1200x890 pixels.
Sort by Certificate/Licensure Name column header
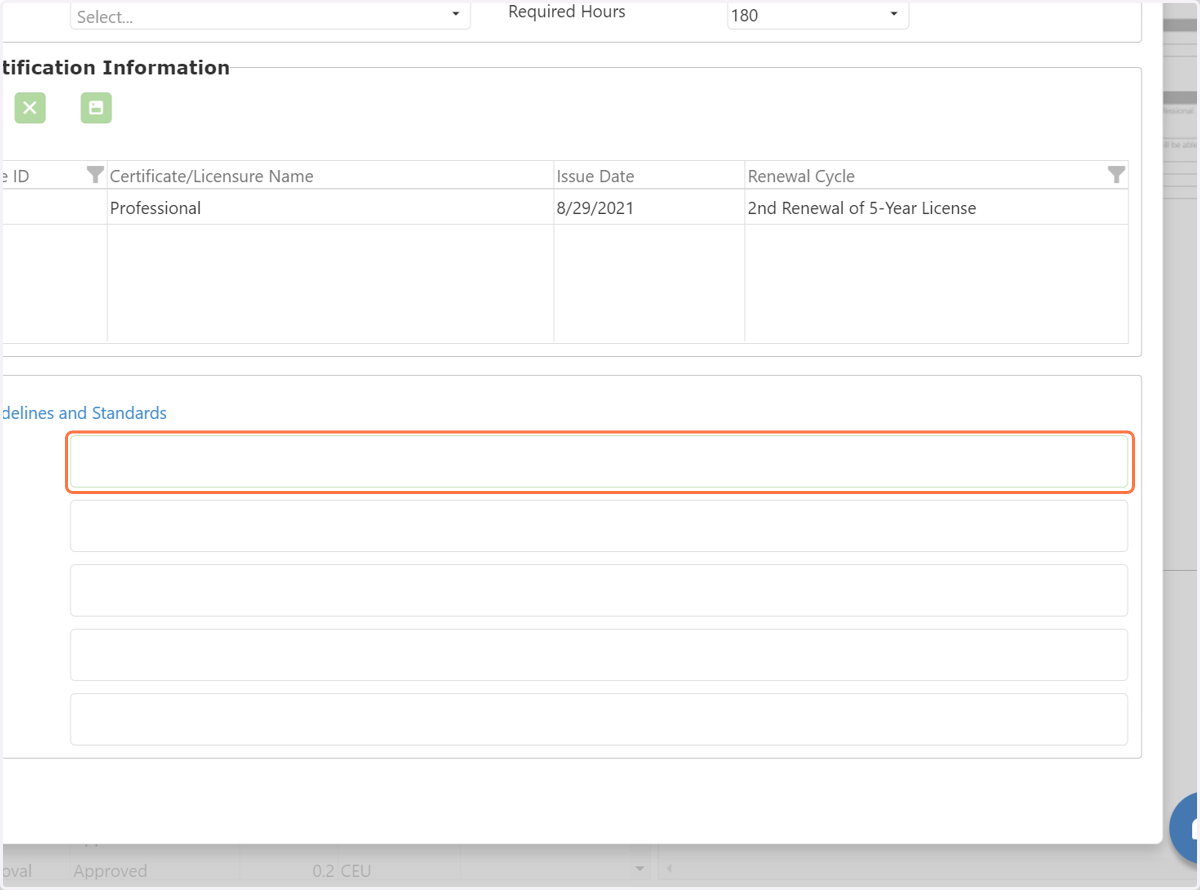tap(211, 176)
